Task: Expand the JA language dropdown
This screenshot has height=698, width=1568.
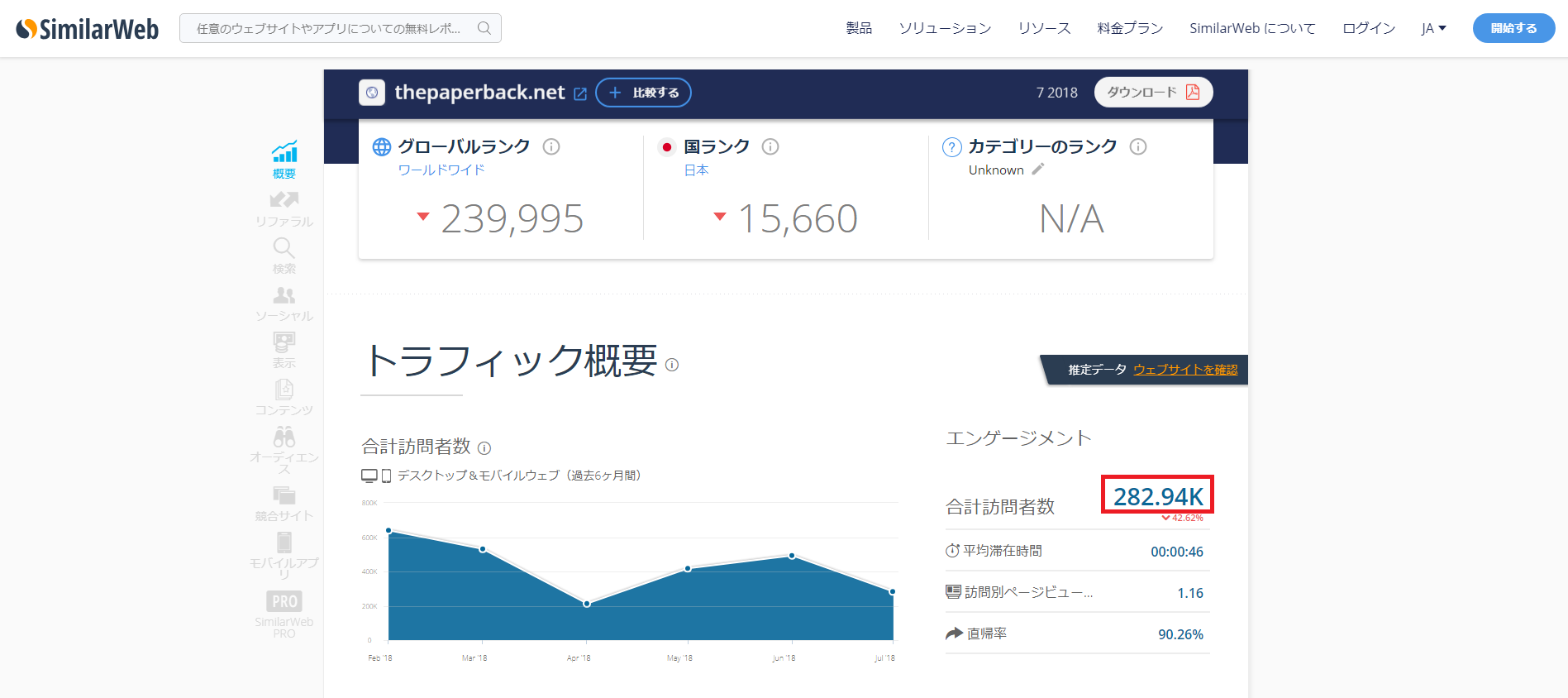Action: coord(1434,28)
